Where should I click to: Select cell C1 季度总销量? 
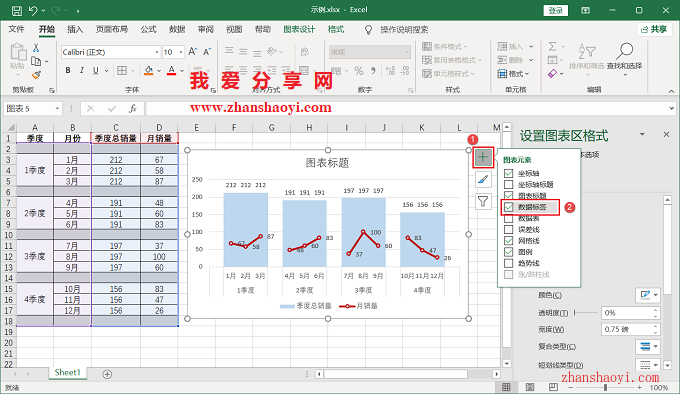click(x=116, y=139)
